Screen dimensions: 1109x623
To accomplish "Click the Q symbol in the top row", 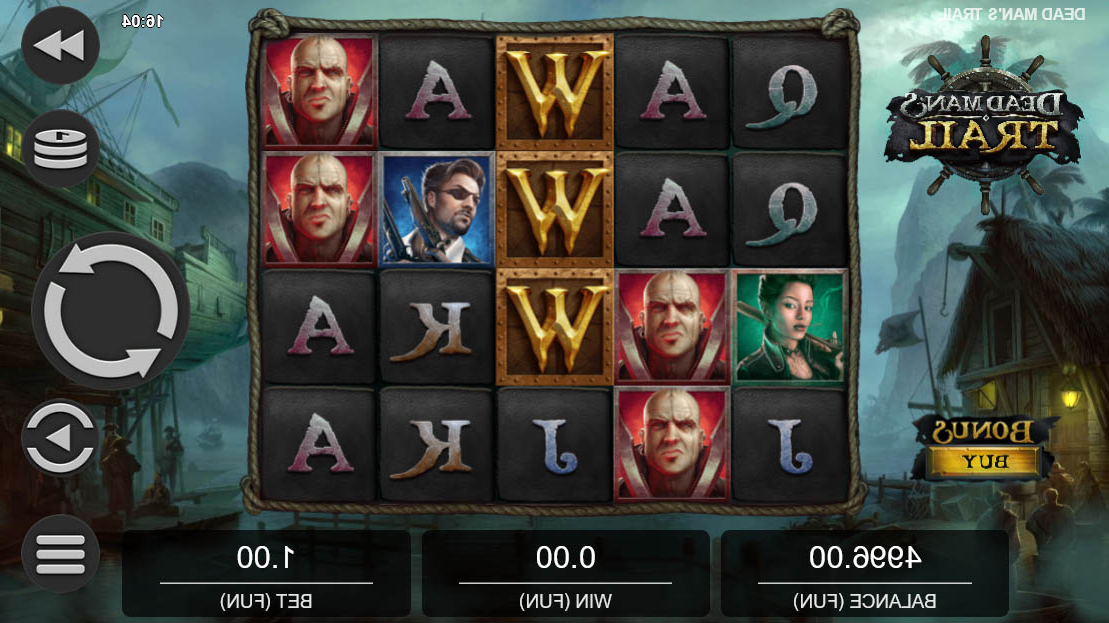I will [789, 92].
